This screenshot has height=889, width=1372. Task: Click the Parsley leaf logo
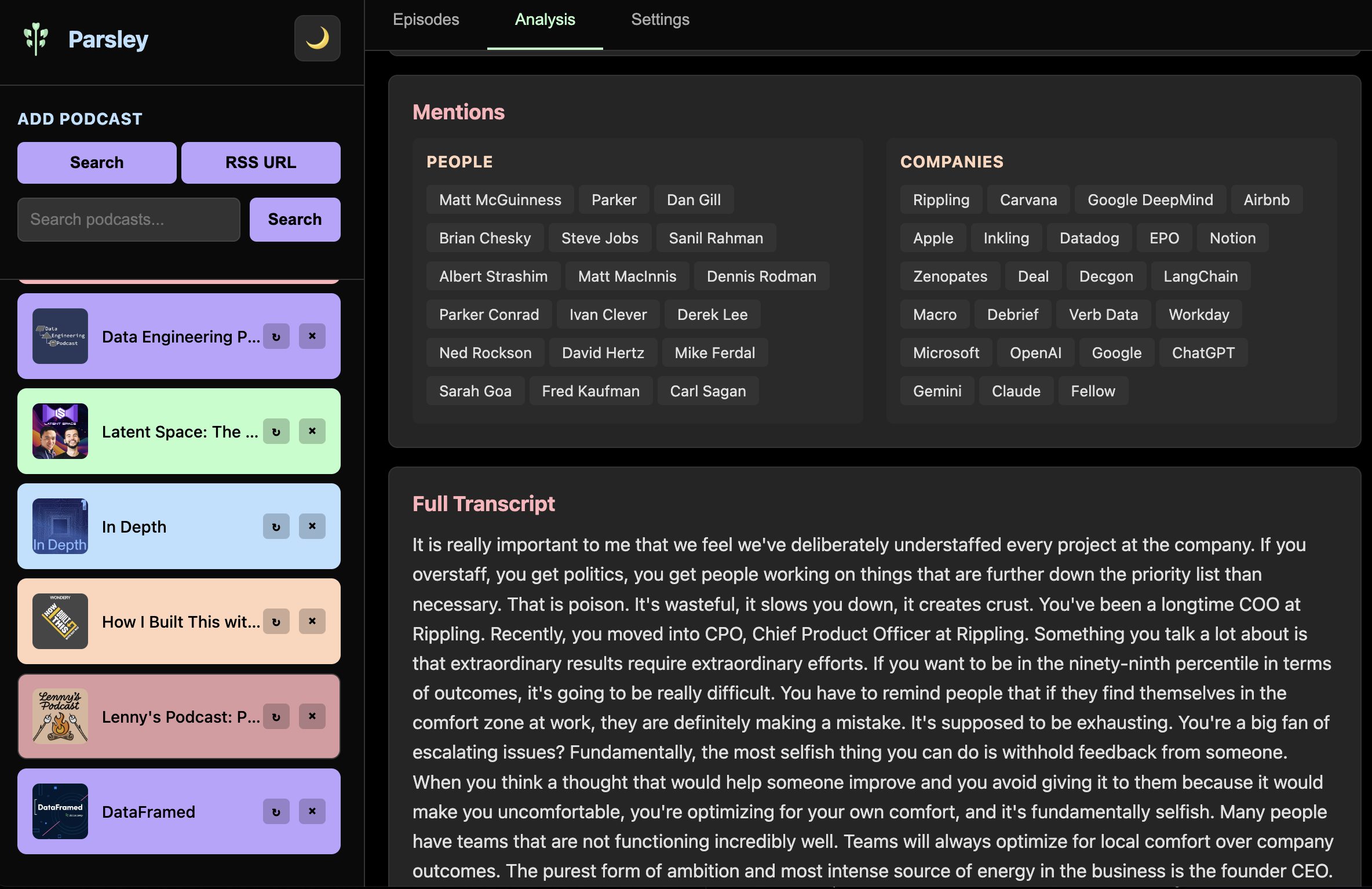click(36, 38)
